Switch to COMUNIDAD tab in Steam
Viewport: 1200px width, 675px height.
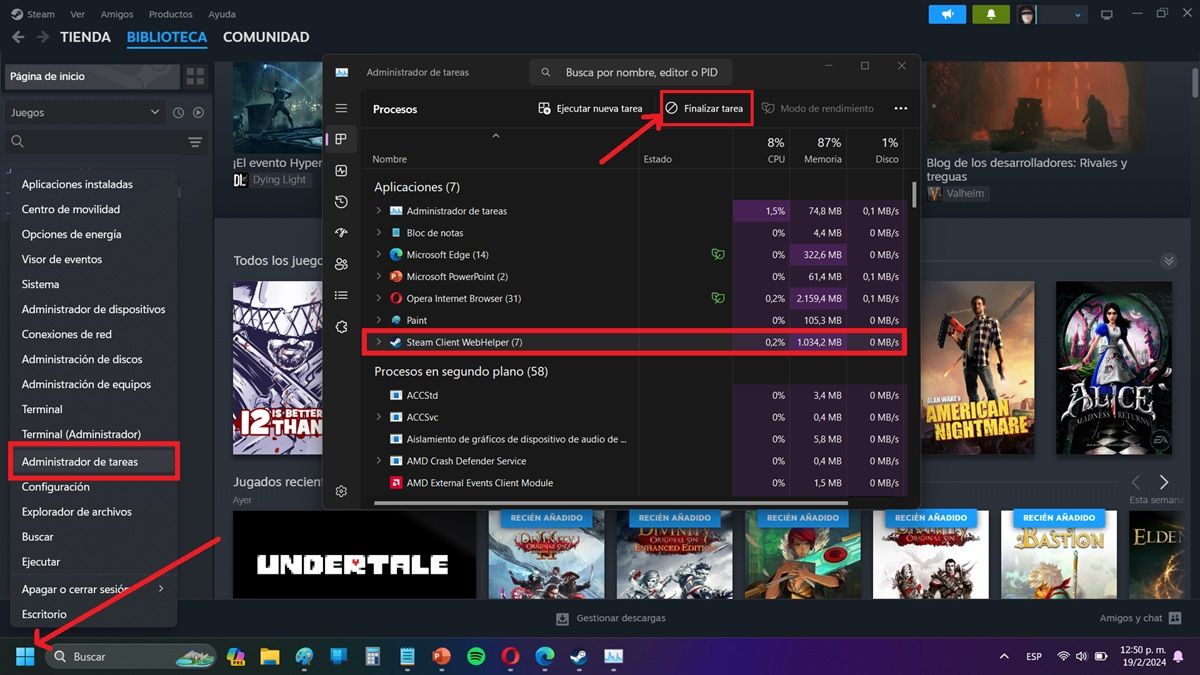(266, 37)
